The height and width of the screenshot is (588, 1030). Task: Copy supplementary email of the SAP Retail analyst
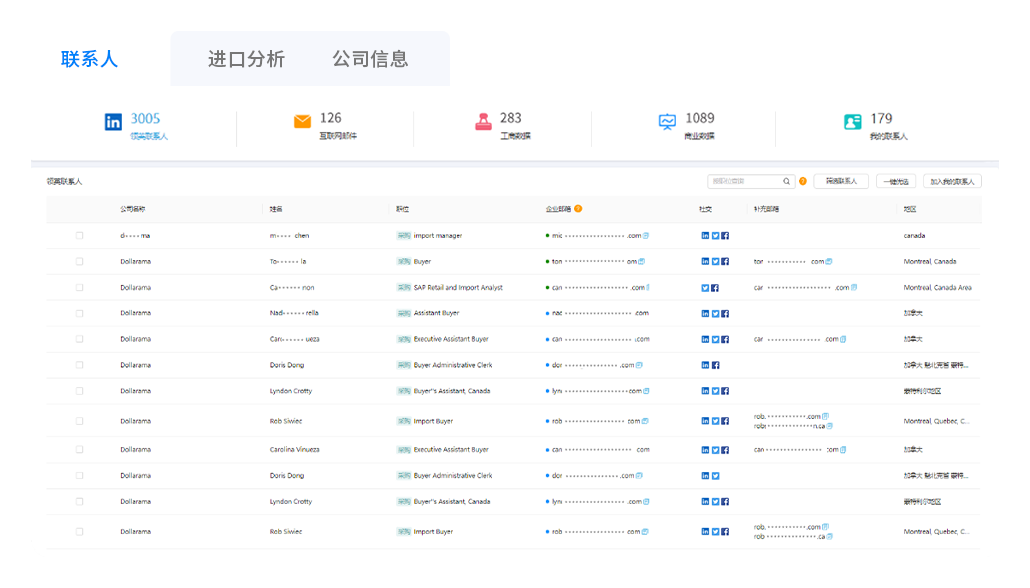[854, 287]
